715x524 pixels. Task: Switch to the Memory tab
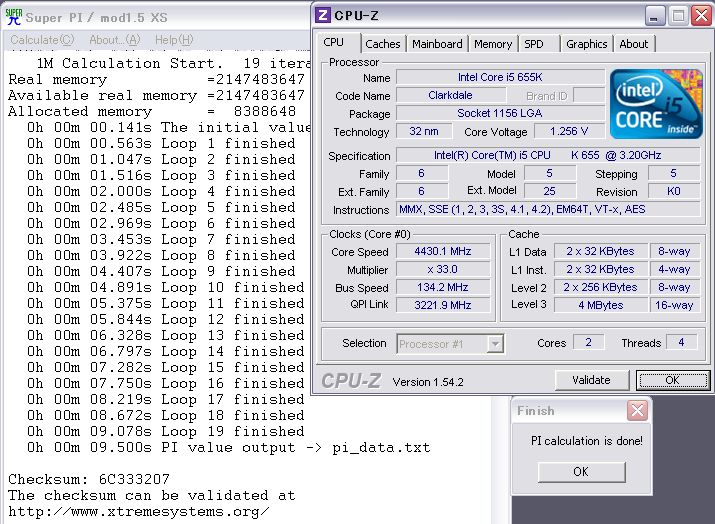coord(493,44)
